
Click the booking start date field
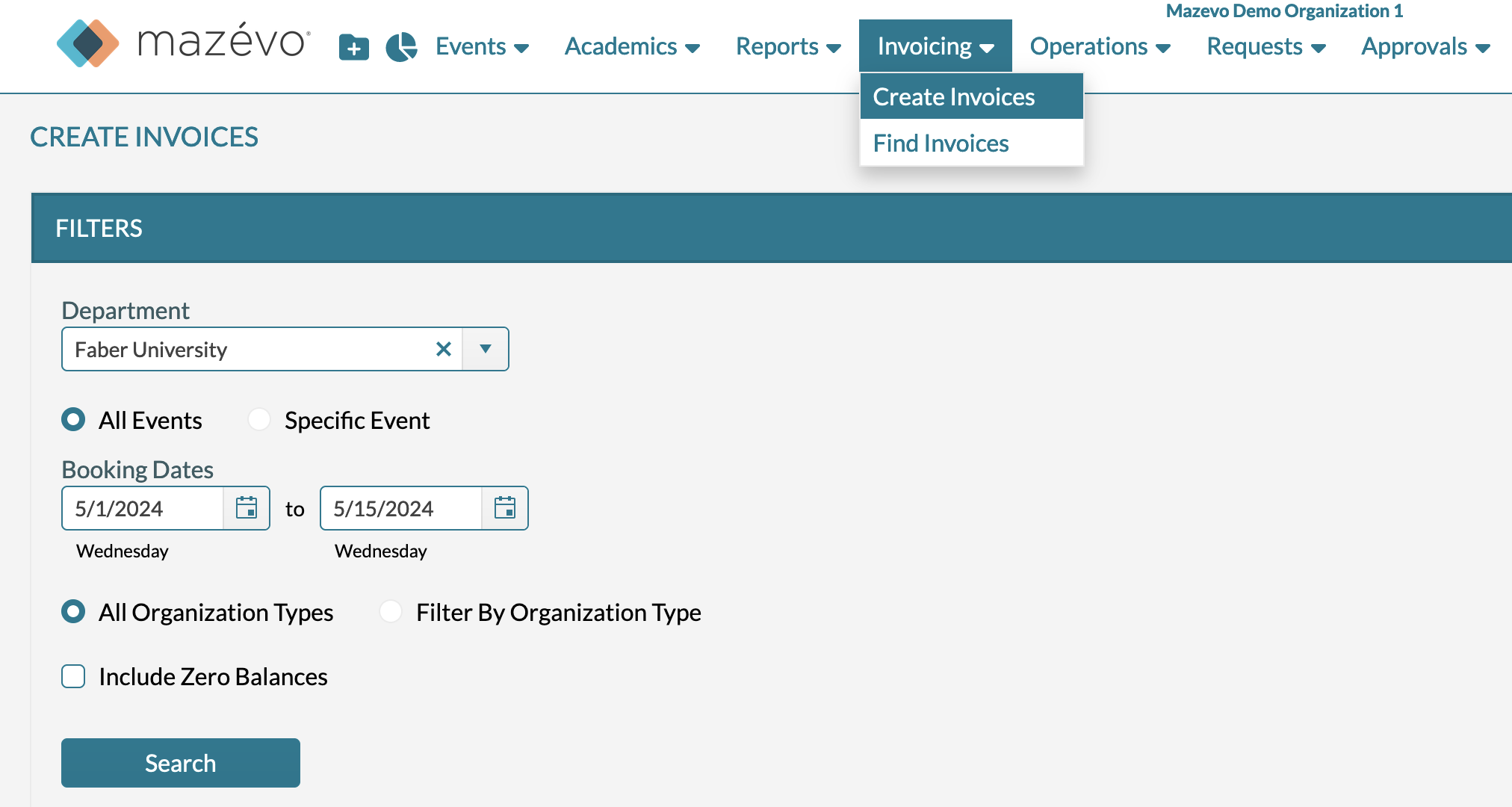(142, 508)
